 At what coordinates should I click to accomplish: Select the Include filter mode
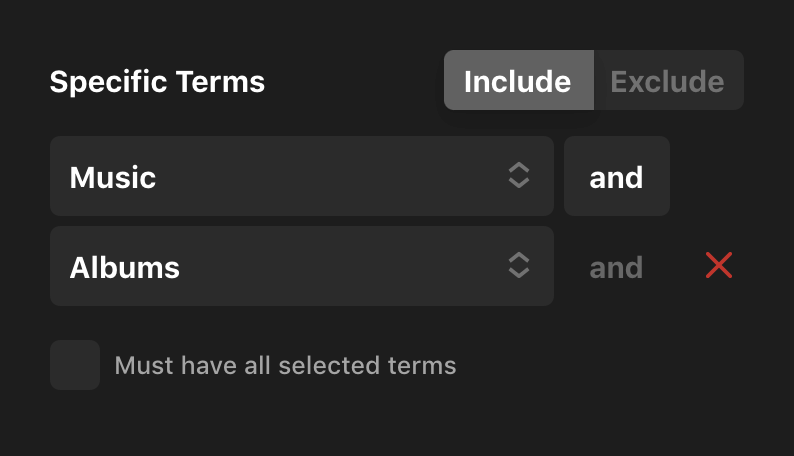pyautogui.click(x=518, y=81)
